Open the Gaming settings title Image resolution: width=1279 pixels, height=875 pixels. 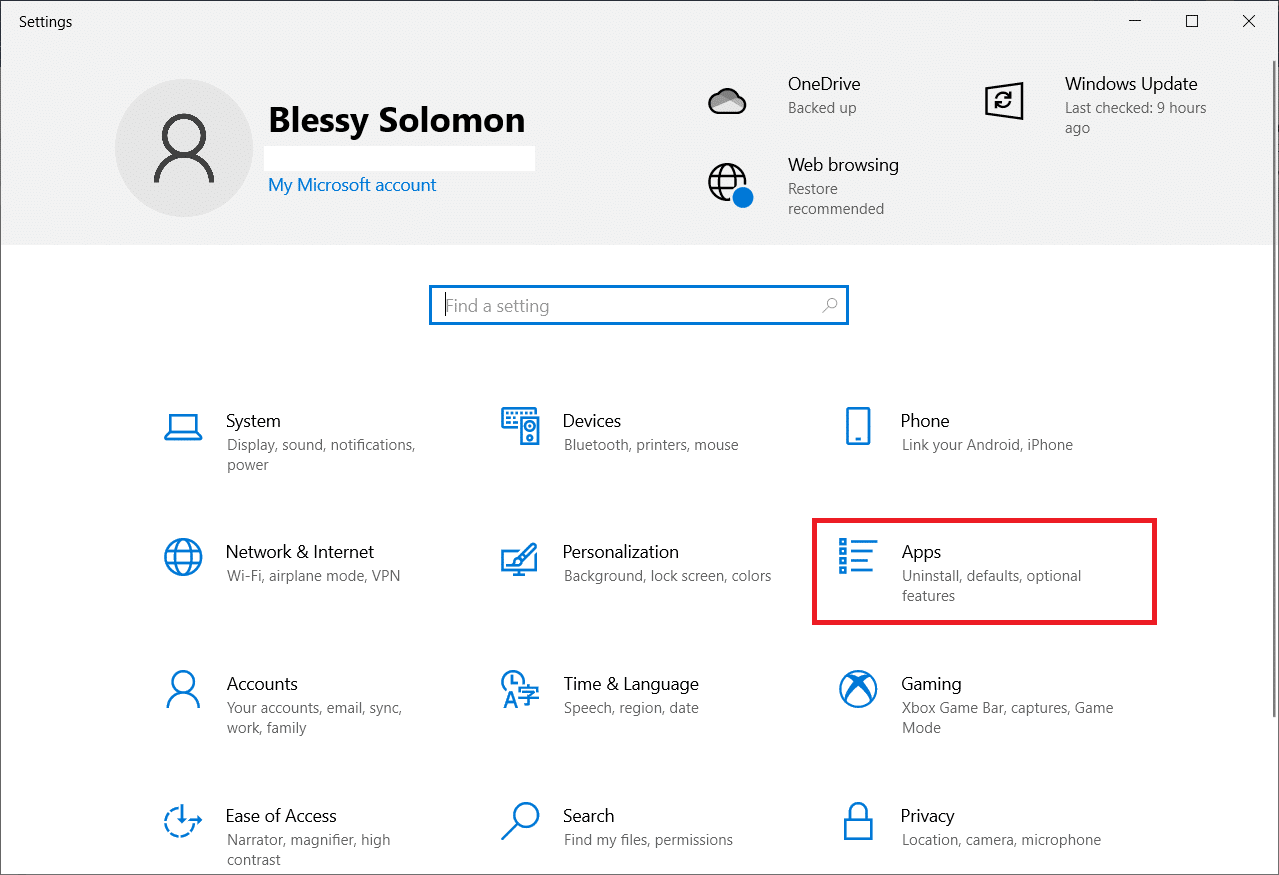931,684
